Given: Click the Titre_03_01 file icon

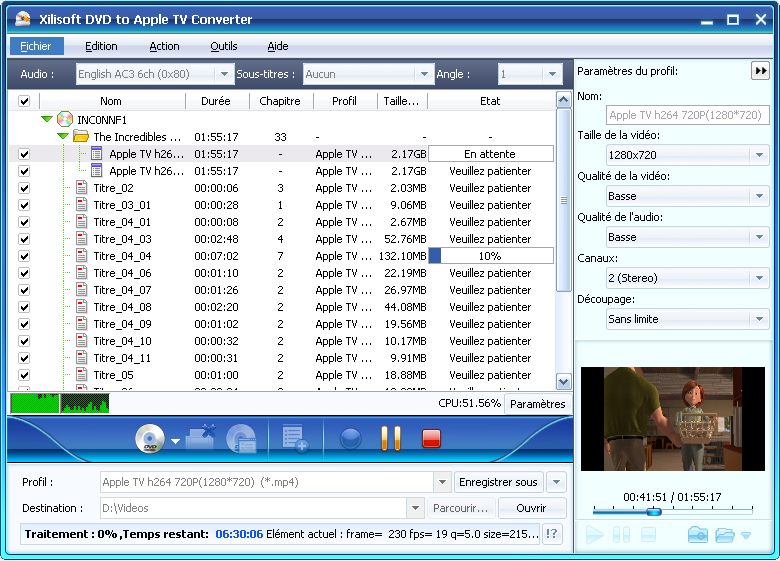Looking at the screenshot, I should click(82, 205).
